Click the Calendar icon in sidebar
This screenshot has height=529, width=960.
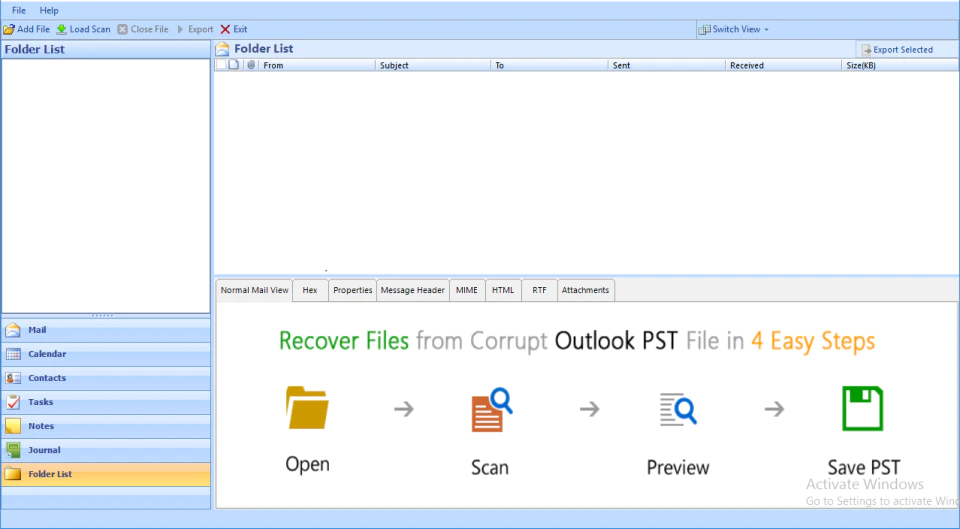[x=13, y=354]
